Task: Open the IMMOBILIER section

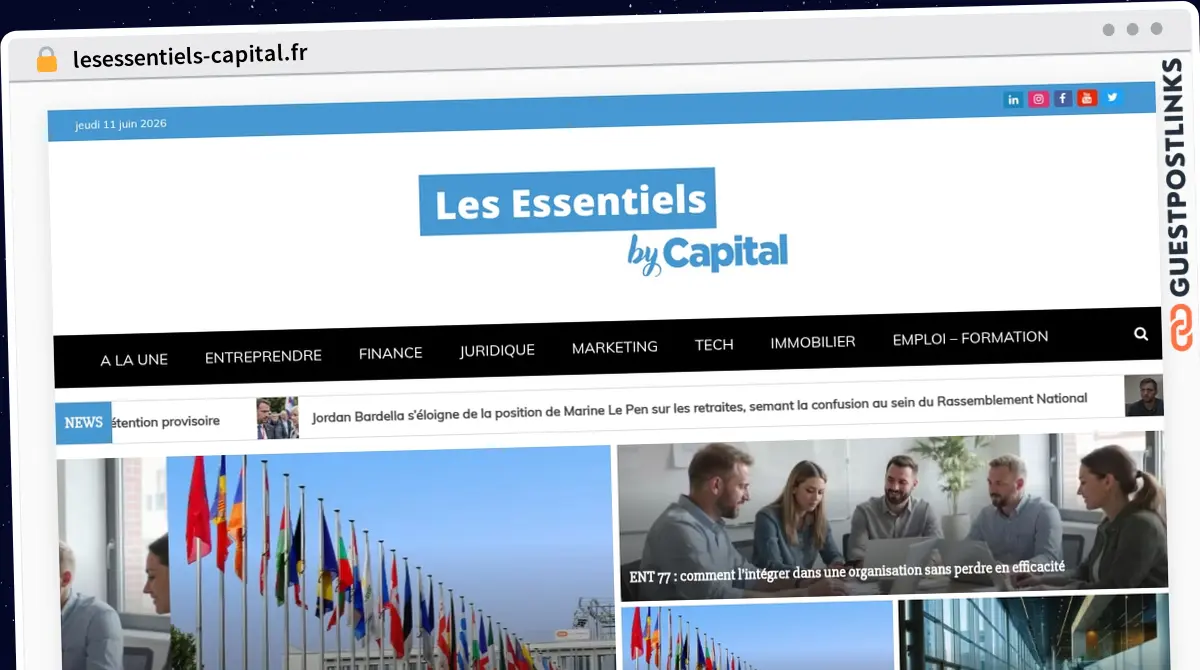Action: 813,342
